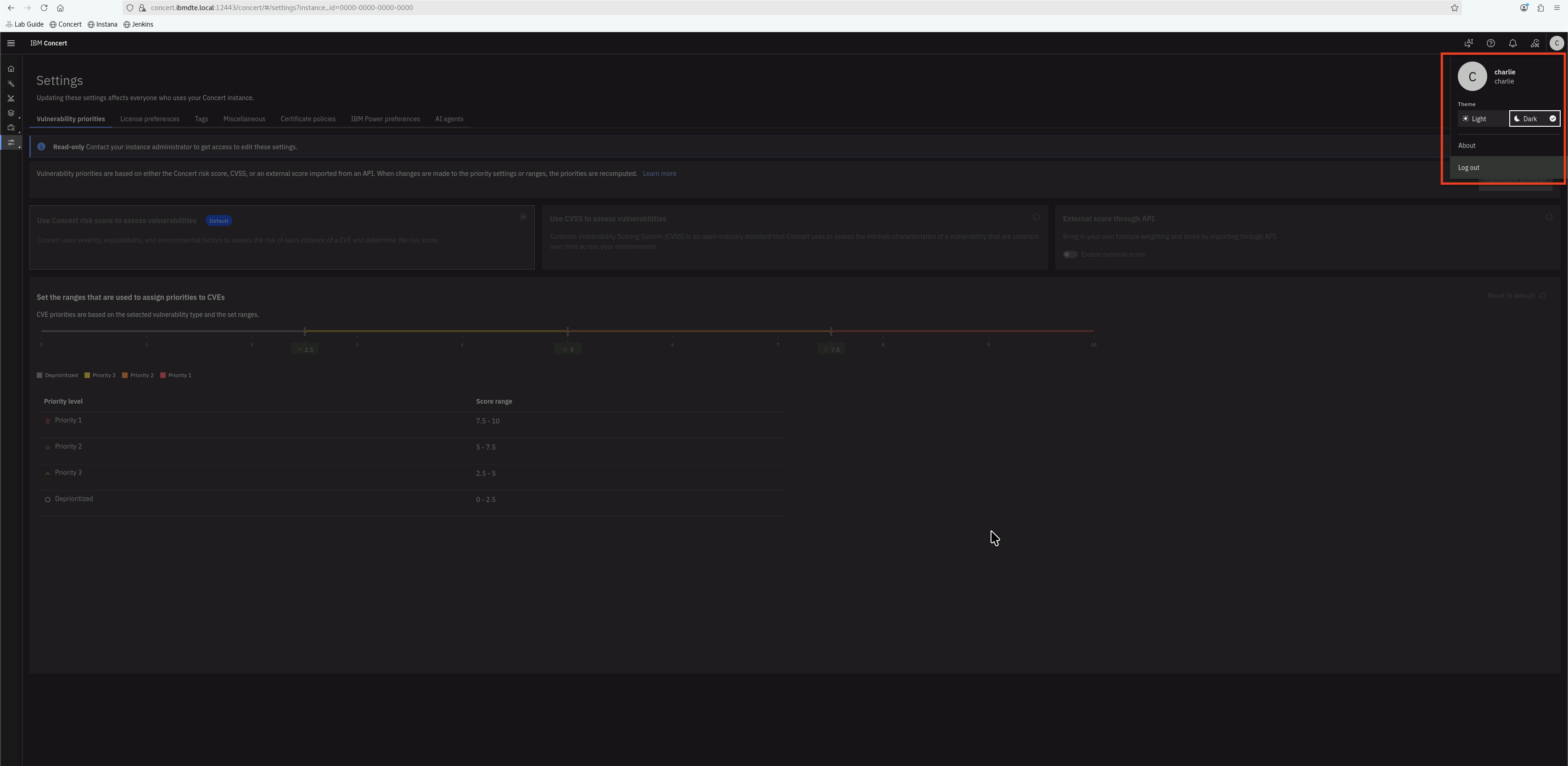Viewport: 1568px width, 766px height.
Task: Open the Instana bookmark
Action: (102, 24)
